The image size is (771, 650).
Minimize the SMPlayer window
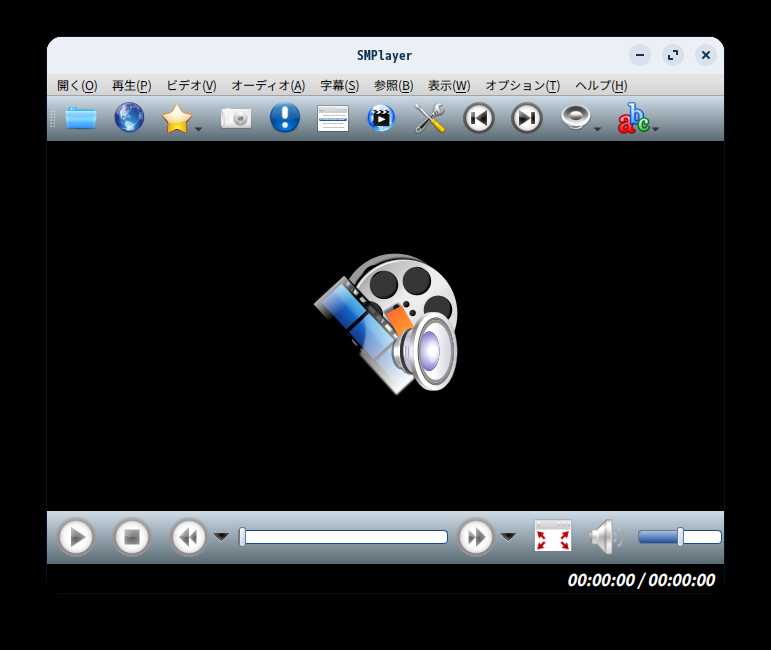(x=640, y=55)
